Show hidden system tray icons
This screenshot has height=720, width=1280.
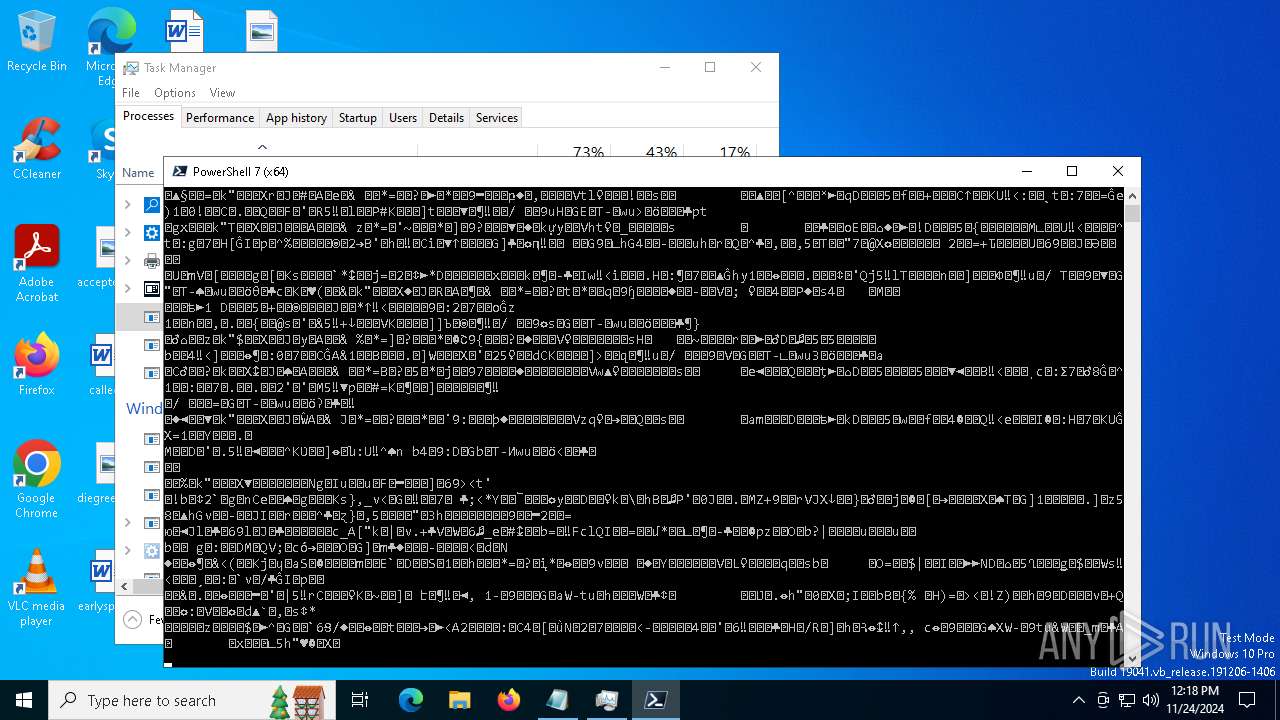[x=1078, y=700]
